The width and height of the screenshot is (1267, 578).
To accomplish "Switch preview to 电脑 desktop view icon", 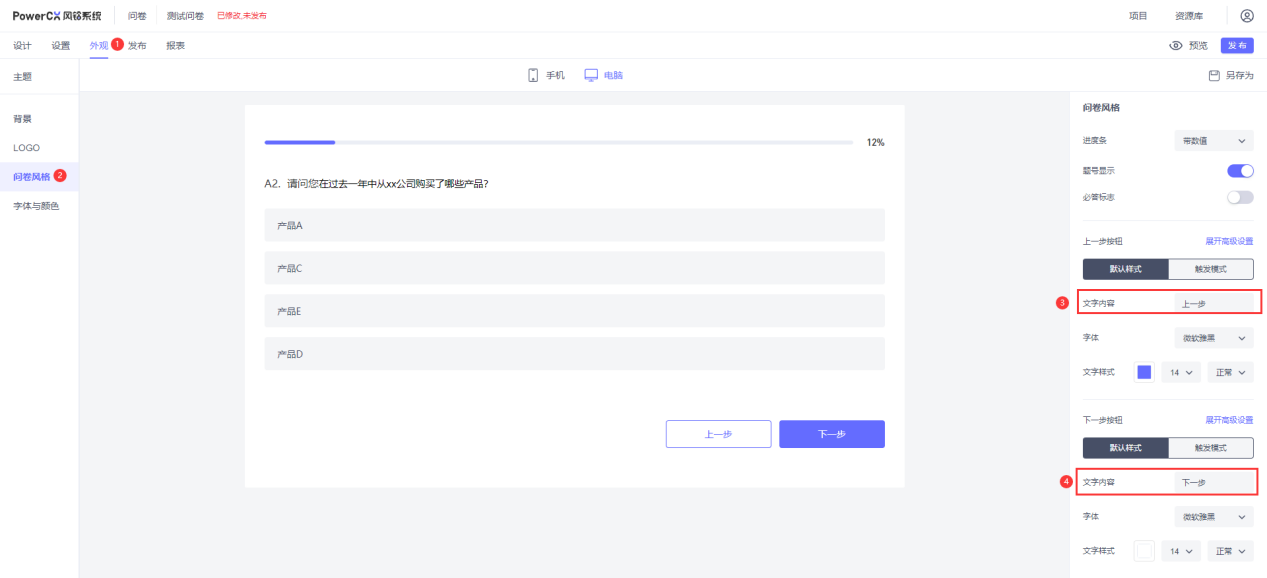I will tap(591, 75).
